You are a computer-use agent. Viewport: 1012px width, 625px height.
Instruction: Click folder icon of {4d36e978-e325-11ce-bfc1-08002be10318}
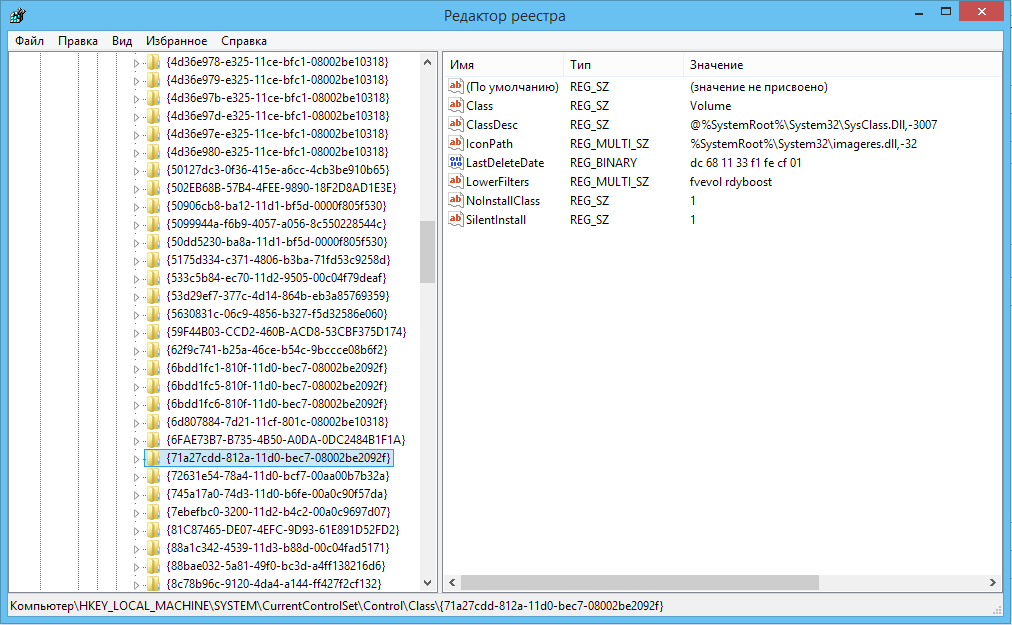pos(153,62)
